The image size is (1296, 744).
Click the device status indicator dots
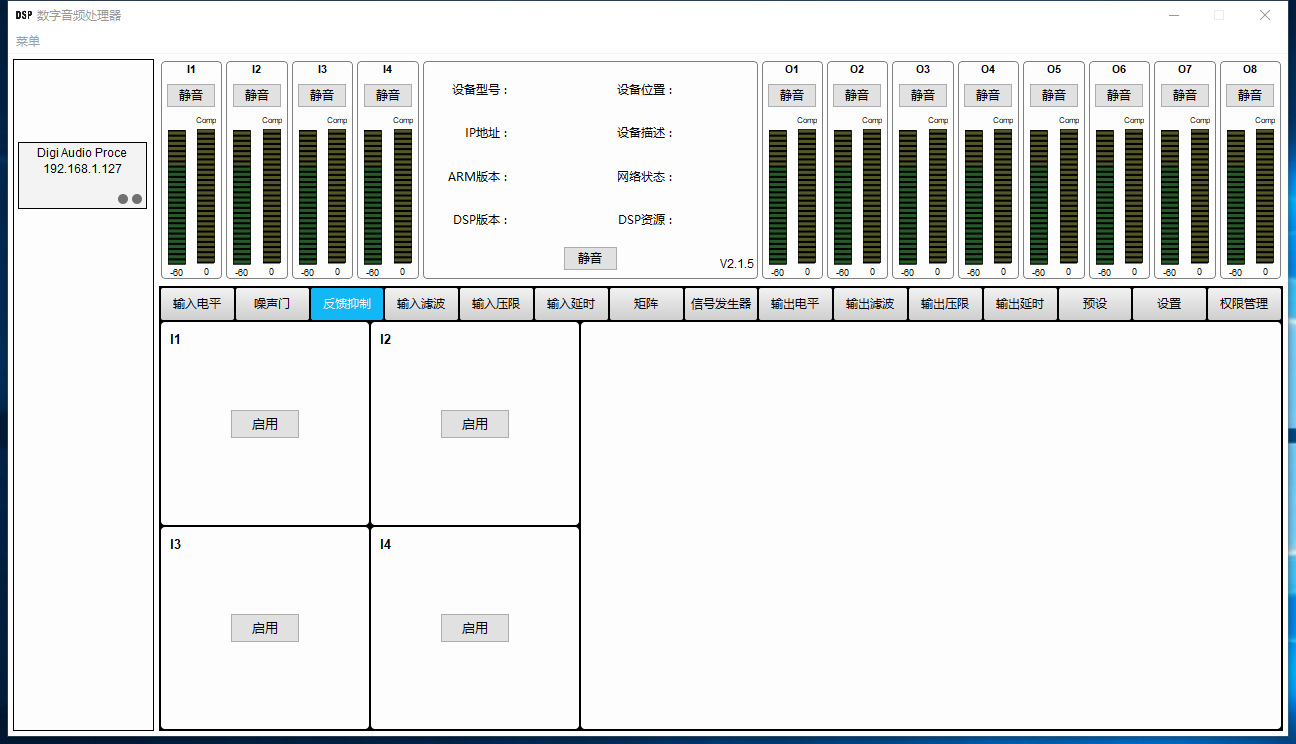point(130,199)
